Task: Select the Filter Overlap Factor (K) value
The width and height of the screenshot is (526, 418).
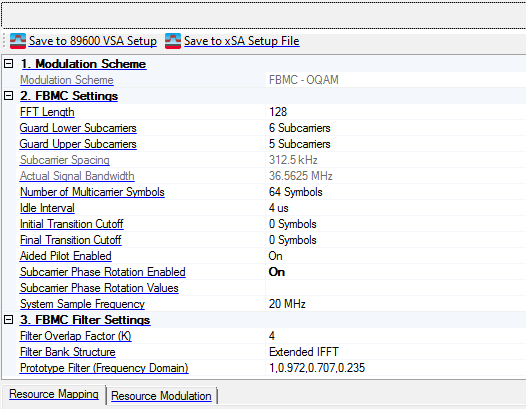Action: [396, 336]
